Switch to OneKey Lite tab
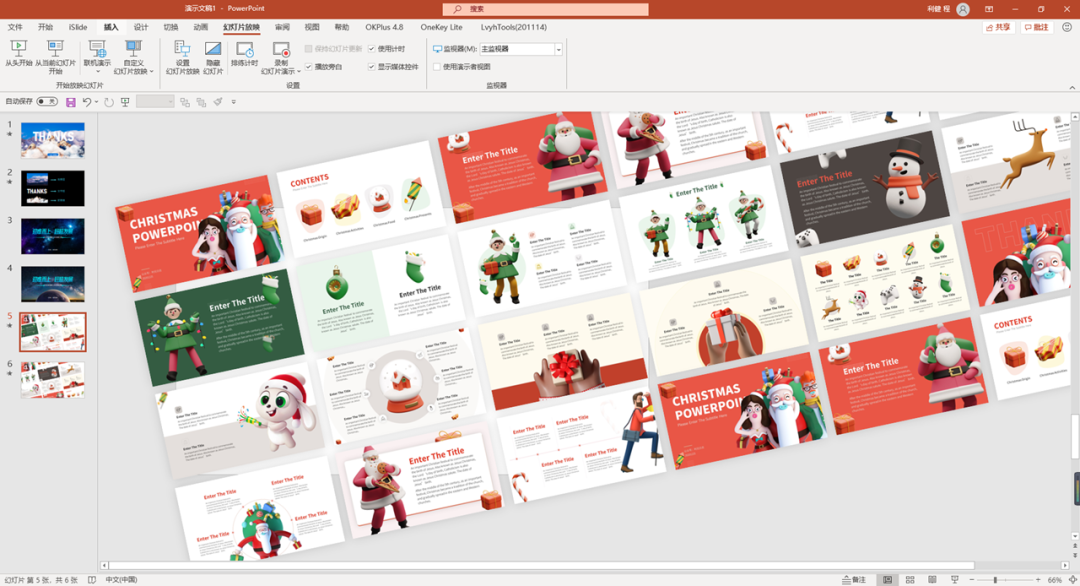This screenshot has height=586, width=1080. pyautogui.click(x=442, y=27)
